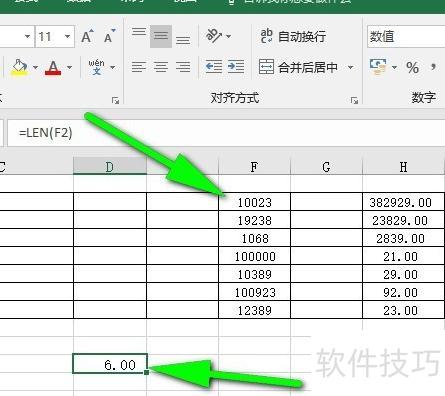This screenshot has height=396, width=445.
Task: Open the font size 11 dropdown
Action: point(67,36)
